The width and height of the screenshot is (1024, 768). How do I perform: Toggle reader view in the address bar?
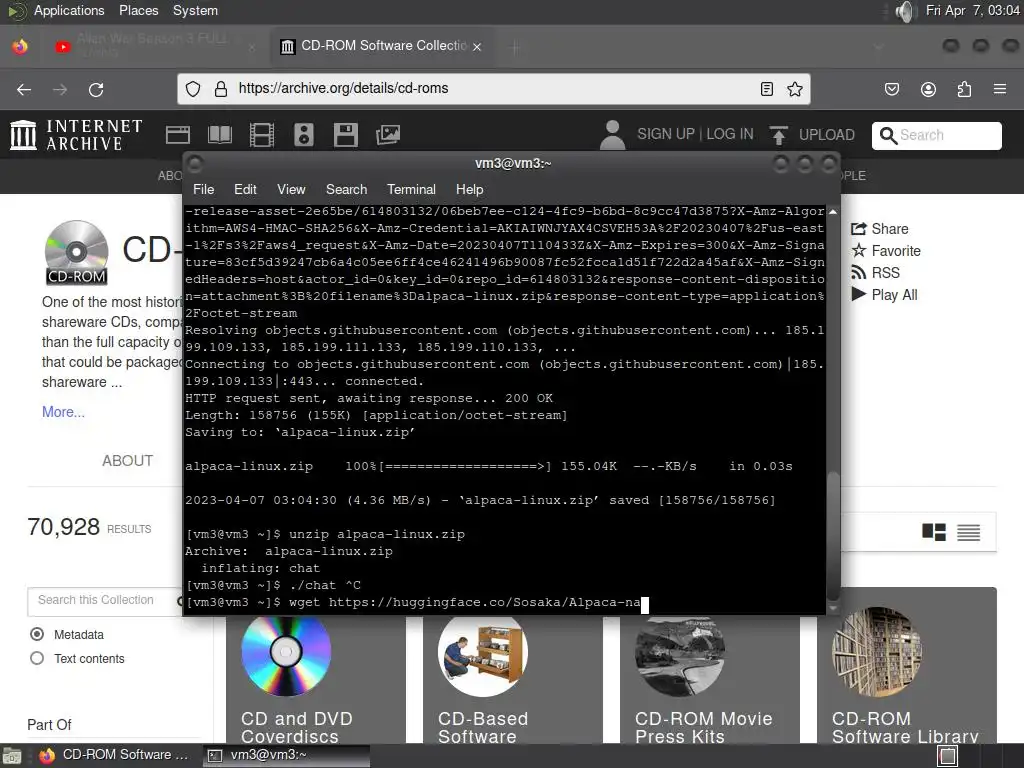(767, 89)
